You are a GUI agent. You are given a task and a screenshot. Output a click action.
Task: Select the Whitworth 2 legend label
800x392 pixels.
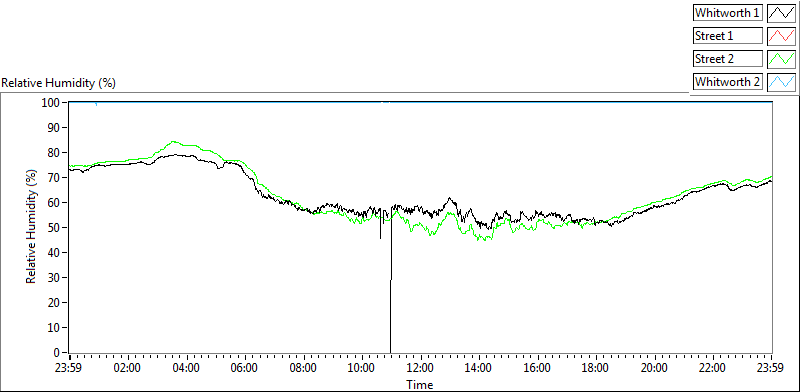(x=727, y=81)
